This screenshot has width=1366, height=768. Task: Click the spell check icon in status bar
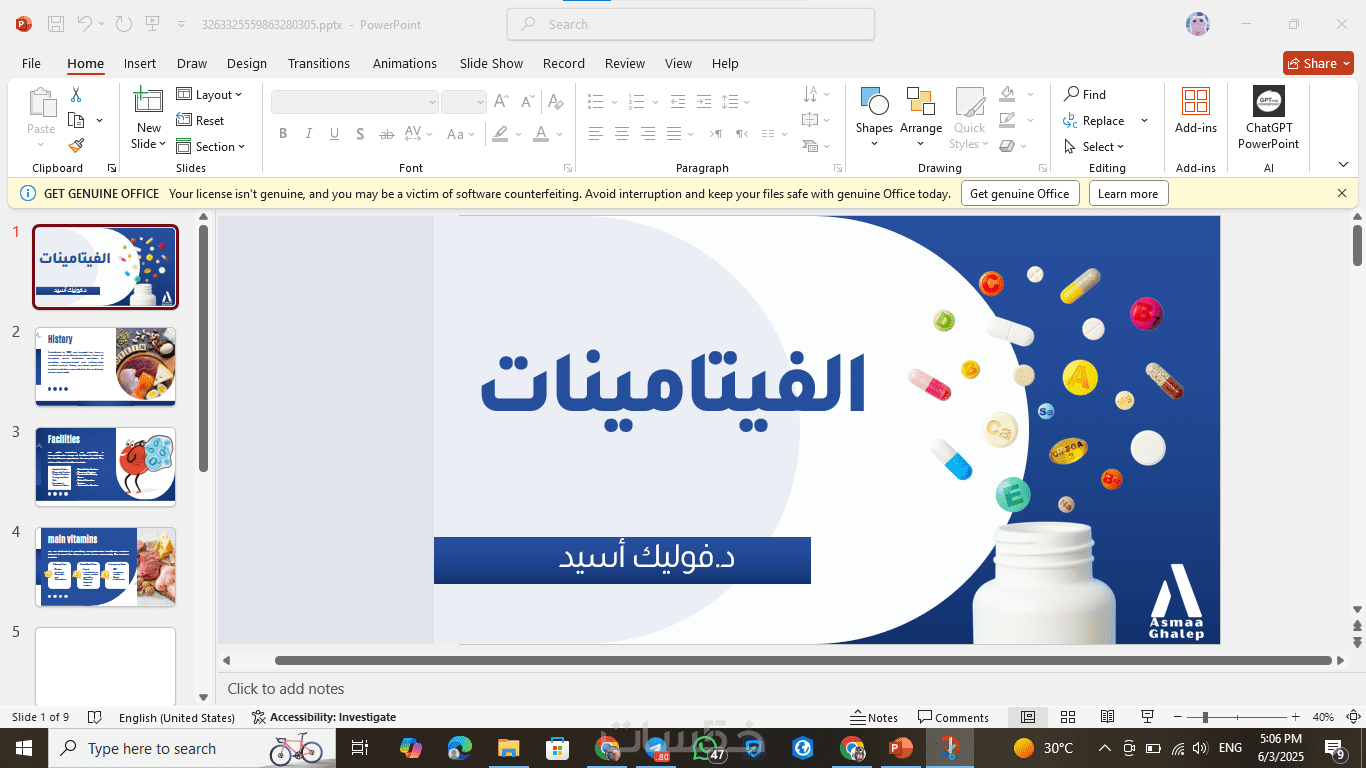tap(95, 717)
